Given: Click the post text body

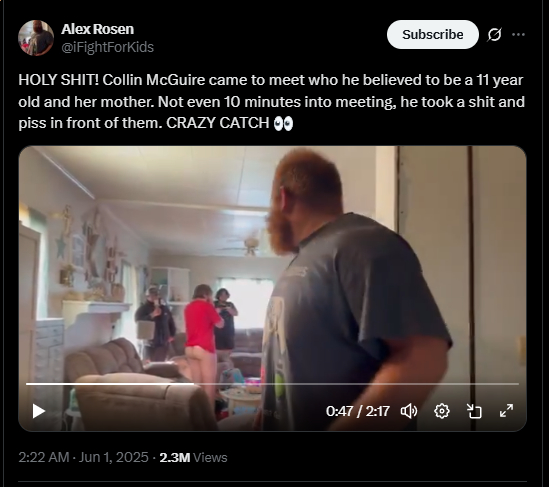Looking at the screenshot, I should tap(271, 102).
